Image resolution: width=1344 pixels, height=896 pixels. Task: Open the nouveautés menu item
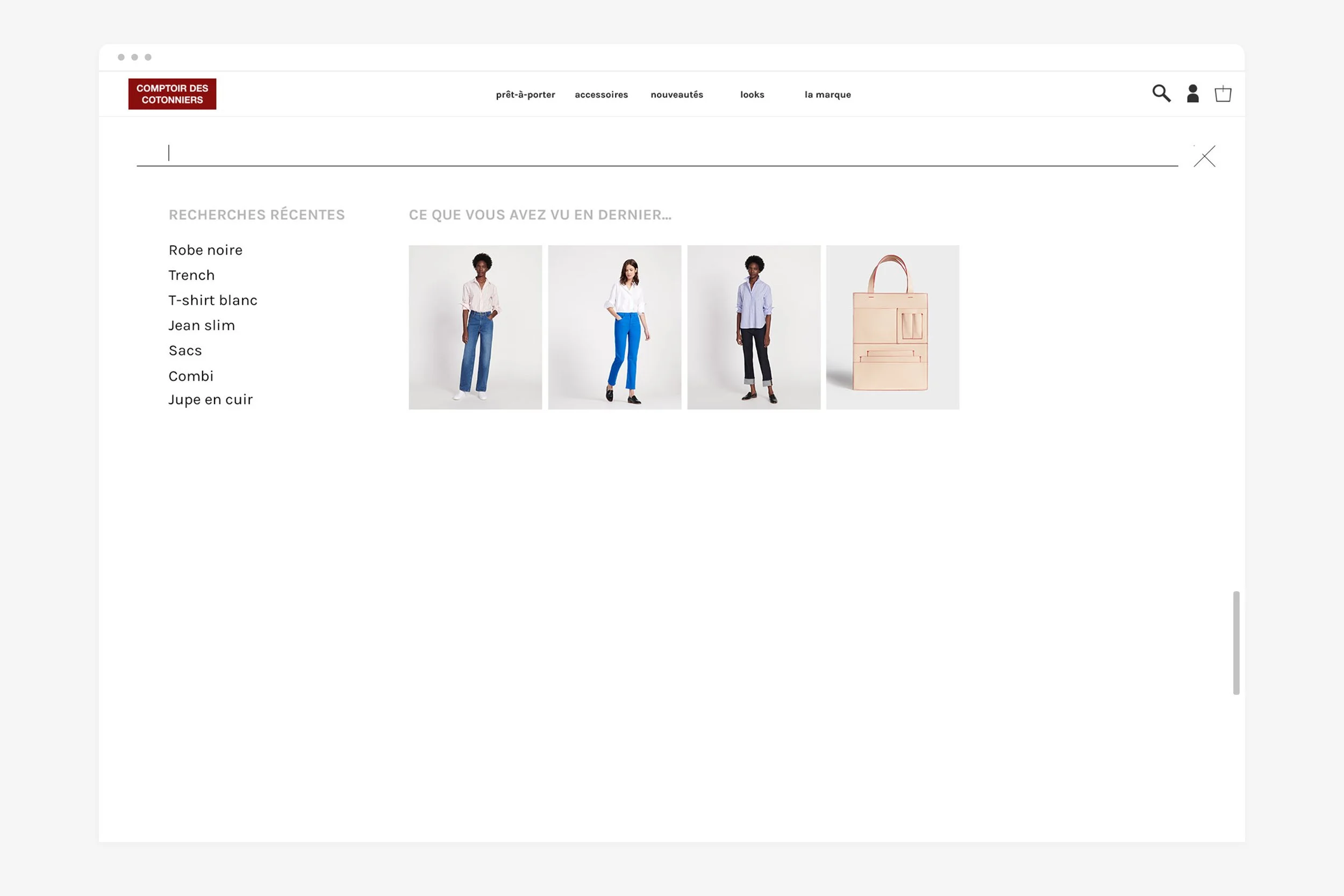pos(677,95)
